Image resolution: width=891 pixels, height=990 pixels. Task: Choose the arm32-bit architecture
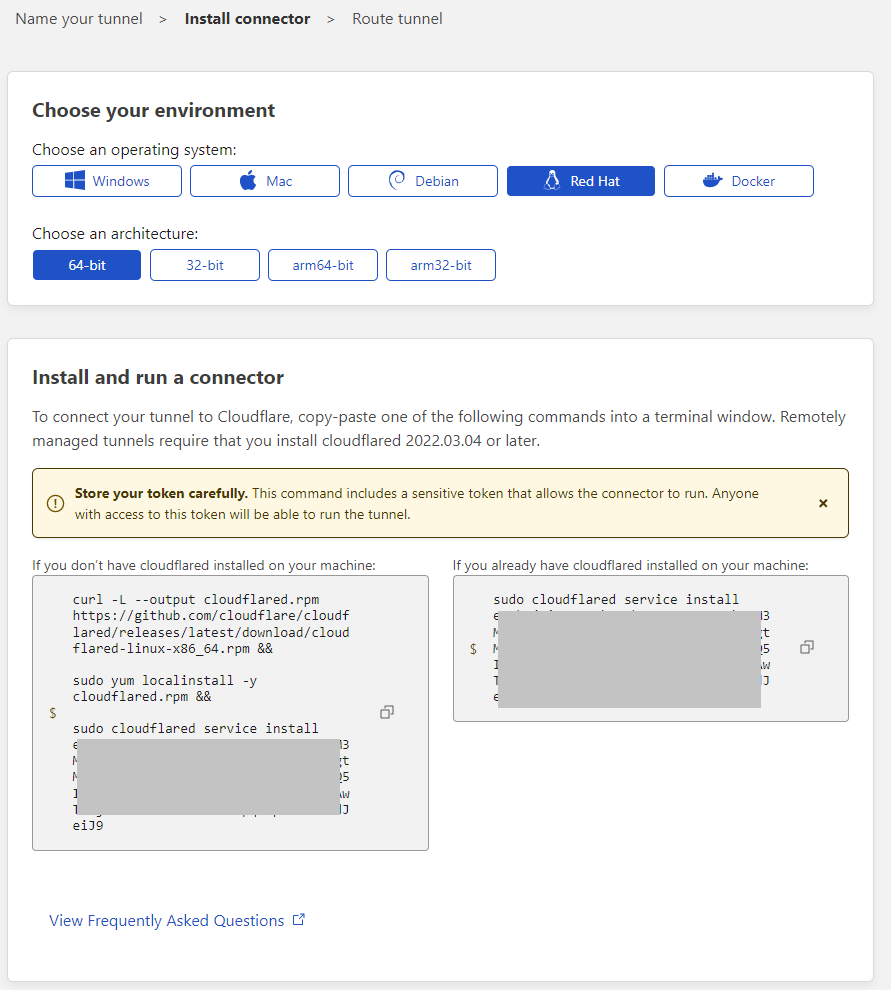(440, 264)
